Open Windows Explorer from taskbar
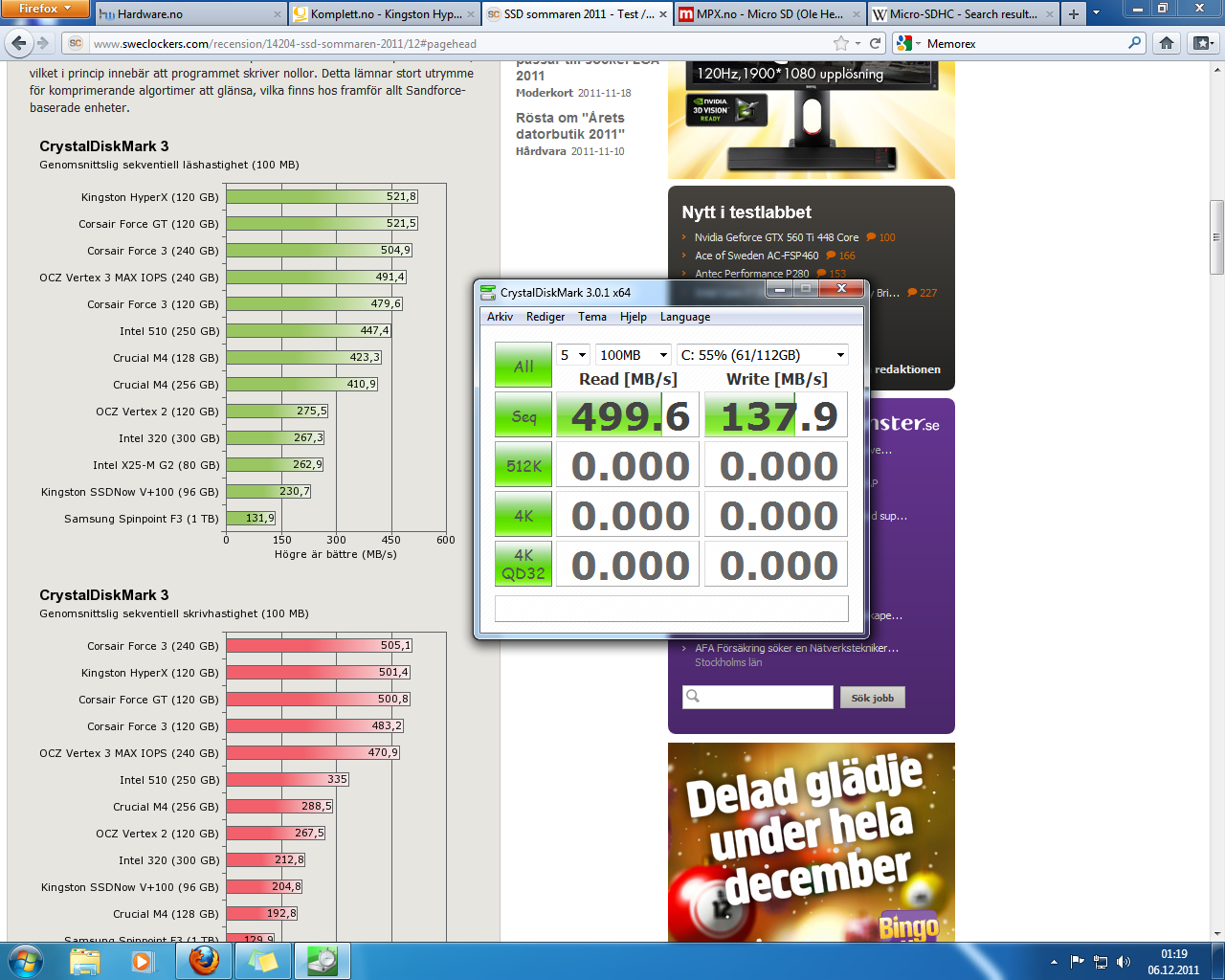 click(x=85, y=961)
